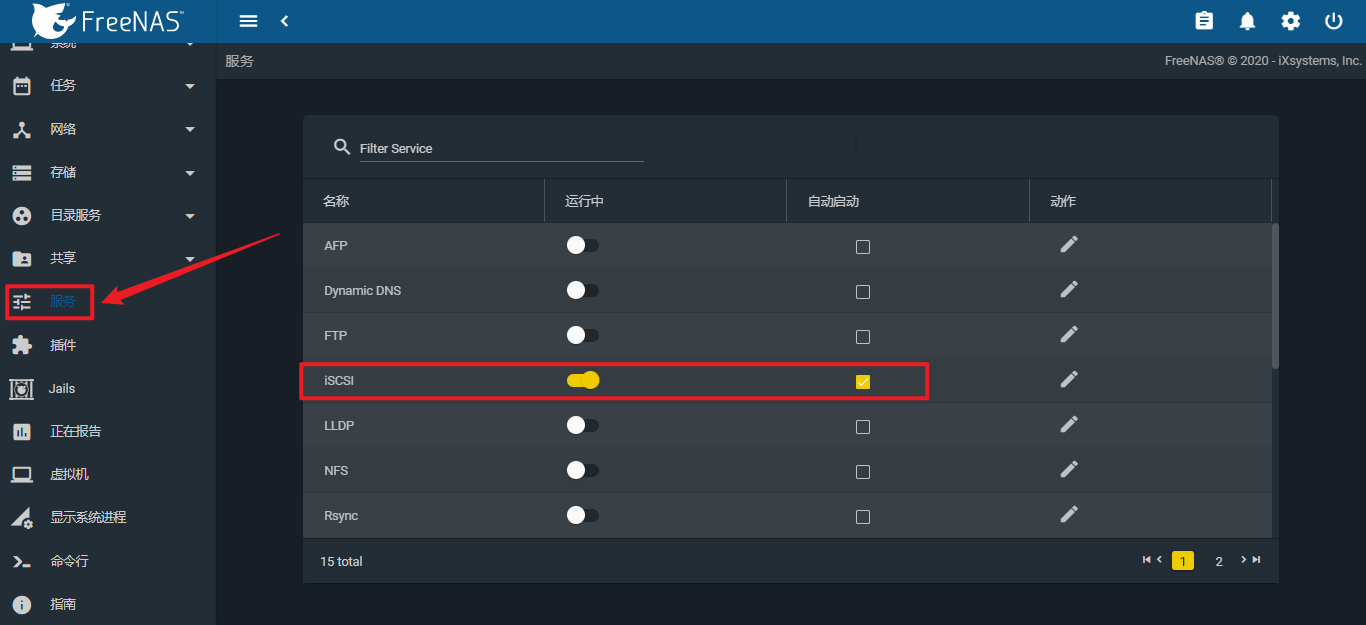Click the 虚拟机 laptop icon

(21, 475)
